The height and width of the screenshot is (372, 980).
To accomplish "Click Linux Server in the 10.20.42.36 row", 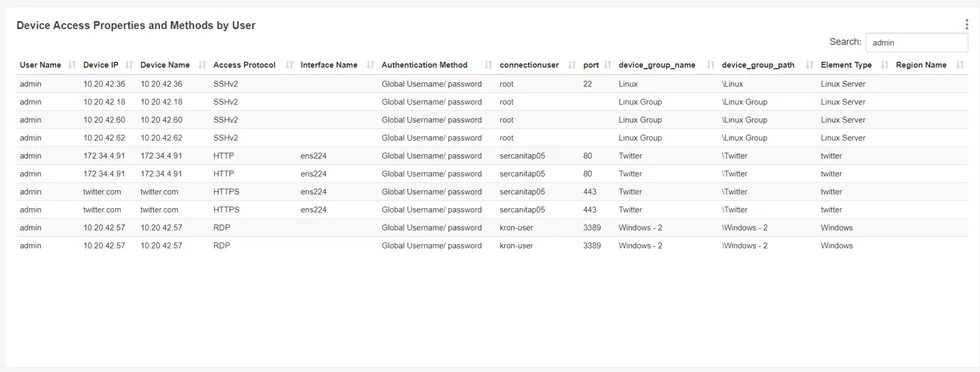I will pos(843,84).
